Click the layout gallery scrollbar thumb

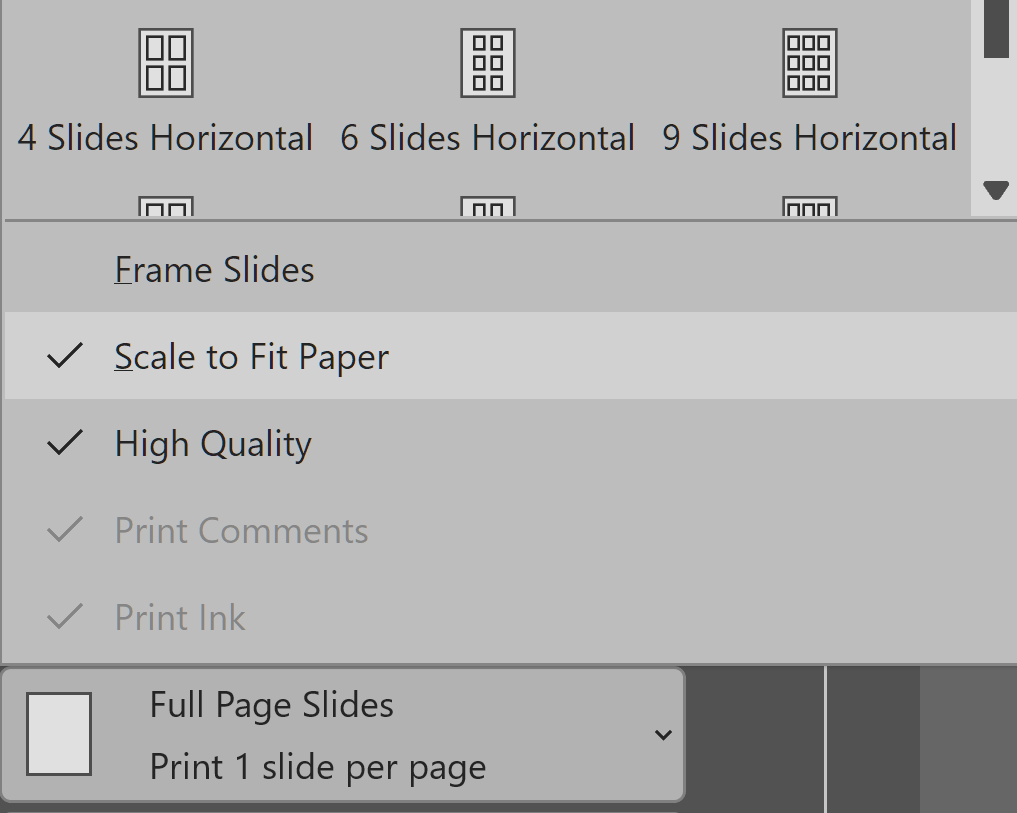pos(995,28)
